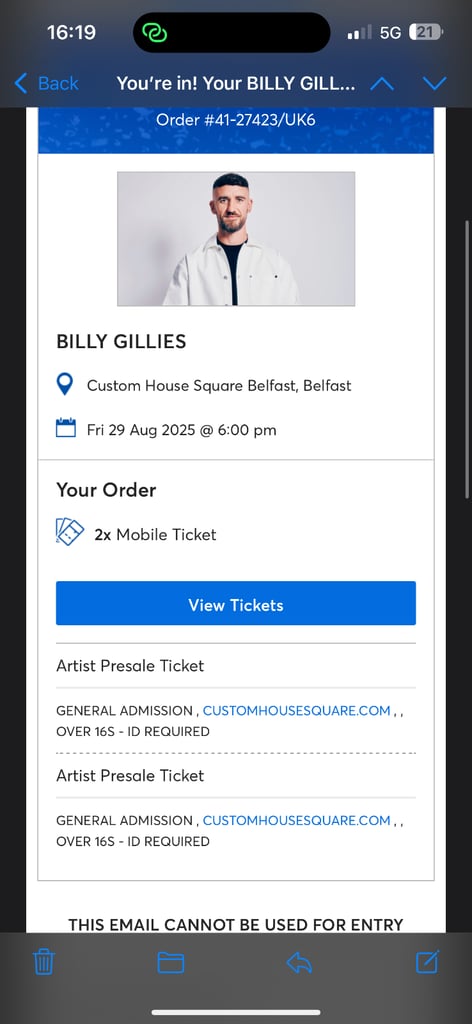Open first CUSTOMHOUSESQUARE.COM link

click(296, 711)
